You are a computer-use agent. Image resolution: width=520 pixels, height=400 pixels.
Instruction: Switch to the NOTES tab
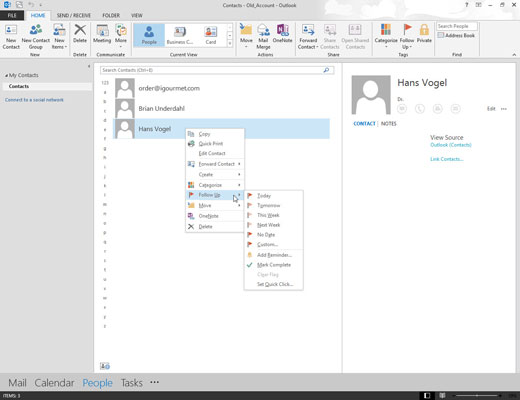pos(389,124)
